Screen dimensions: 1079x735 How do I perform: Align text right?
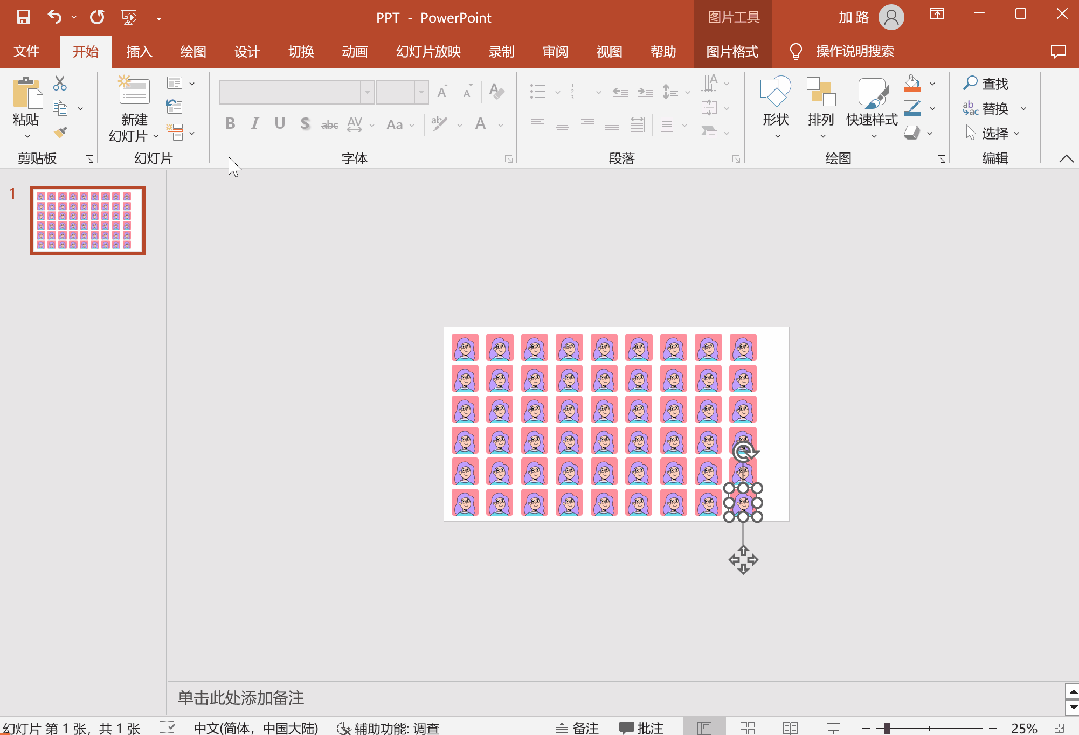pos(587,125)
